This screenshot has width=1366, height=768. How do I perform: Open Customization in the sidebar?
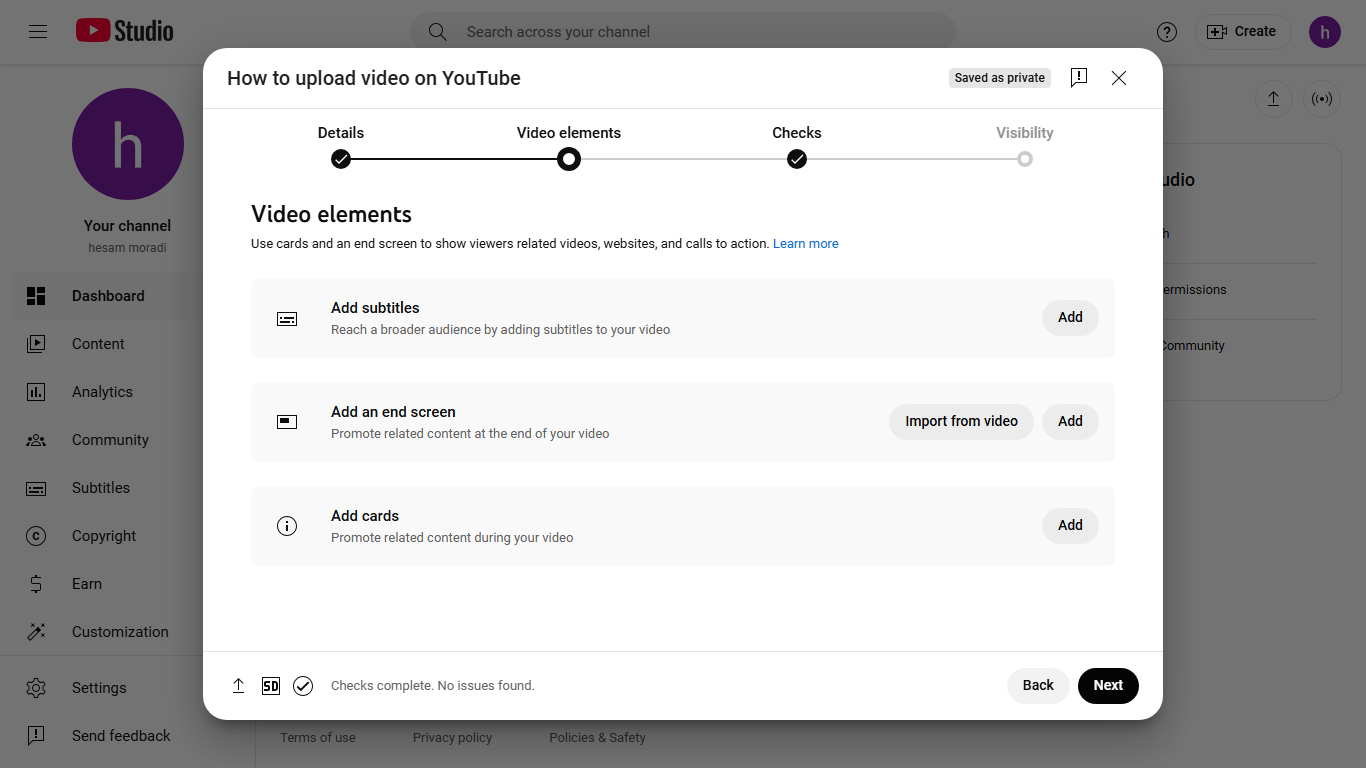[120, 632]
